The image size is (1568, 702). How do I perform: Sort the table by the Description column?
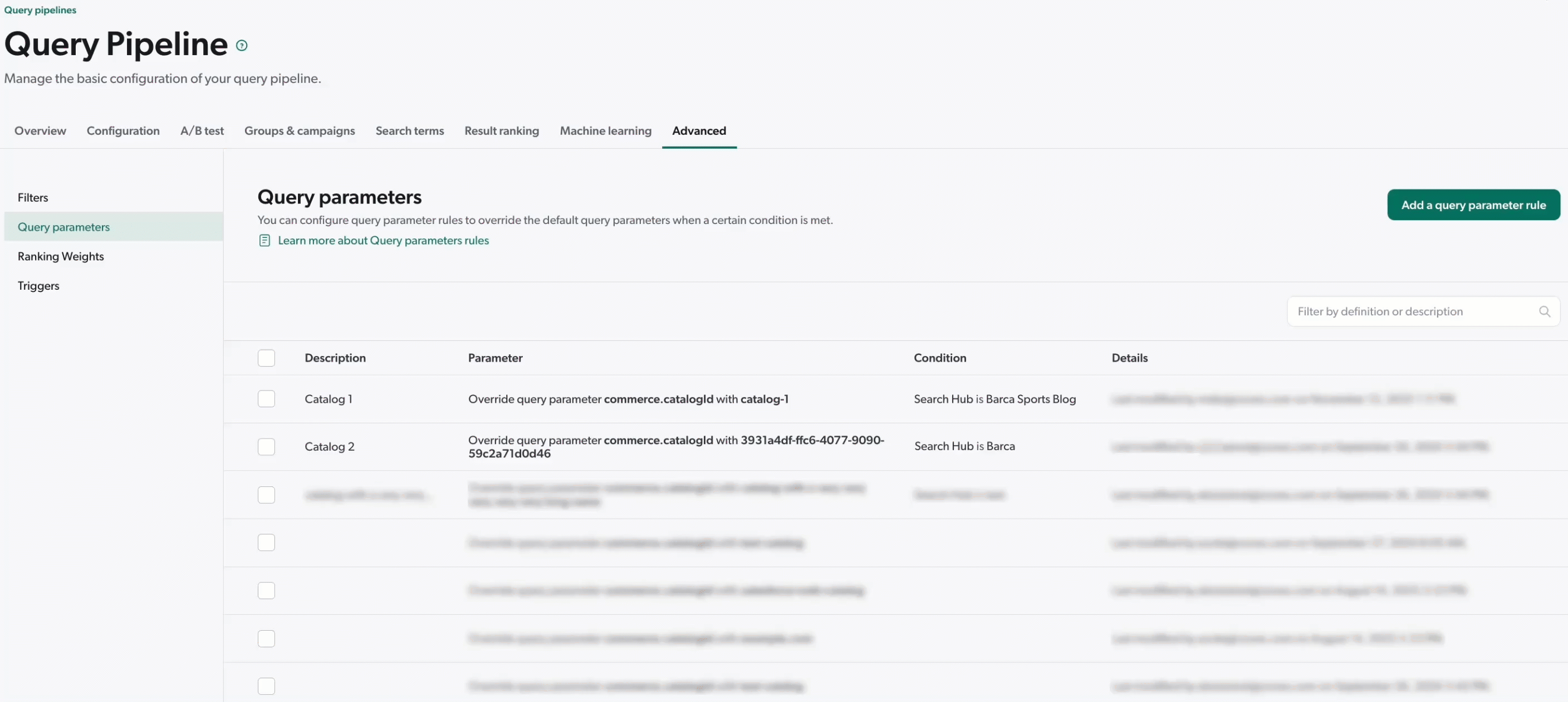[x=335, y=358]
